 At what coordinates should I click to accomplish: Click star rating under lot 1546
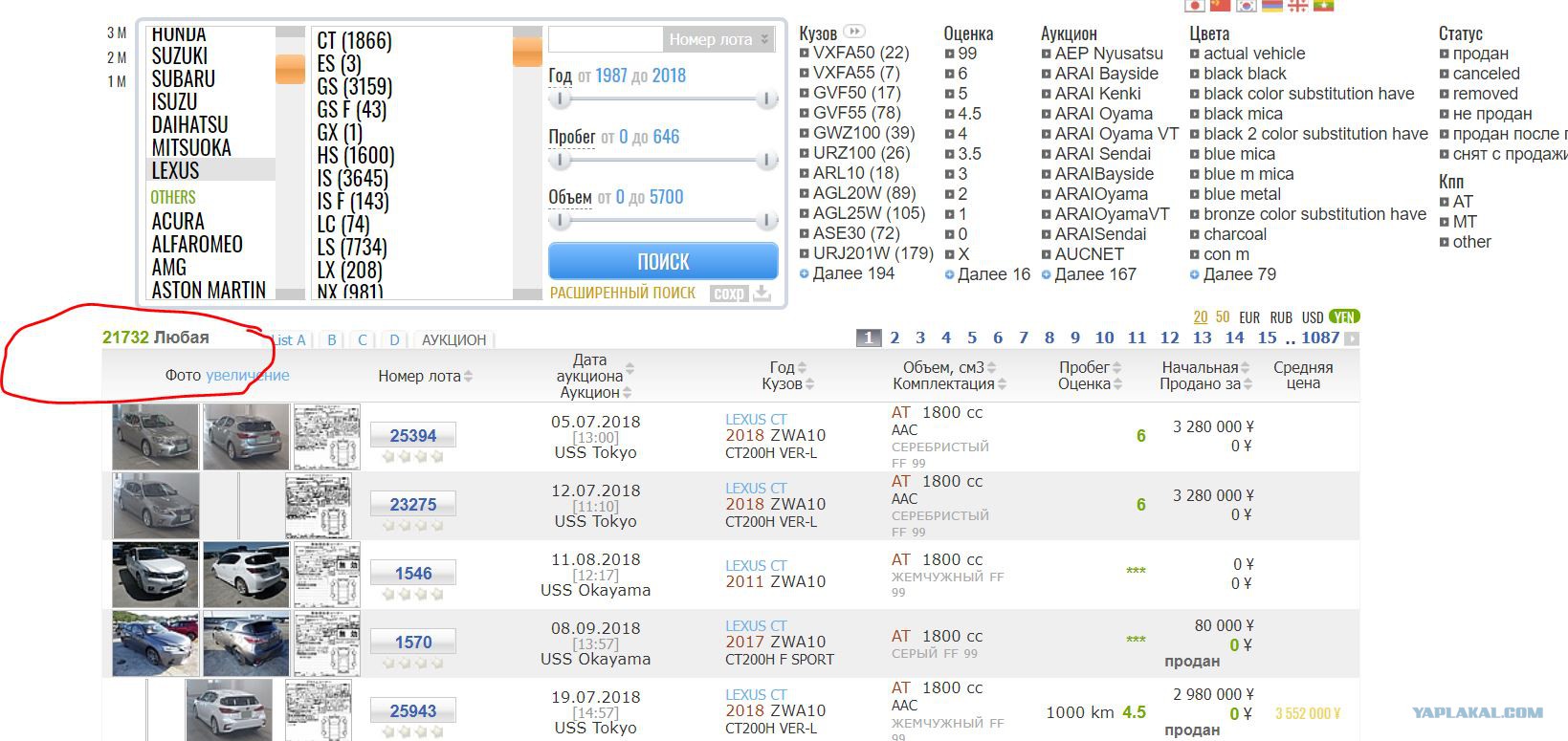point(413,595)
